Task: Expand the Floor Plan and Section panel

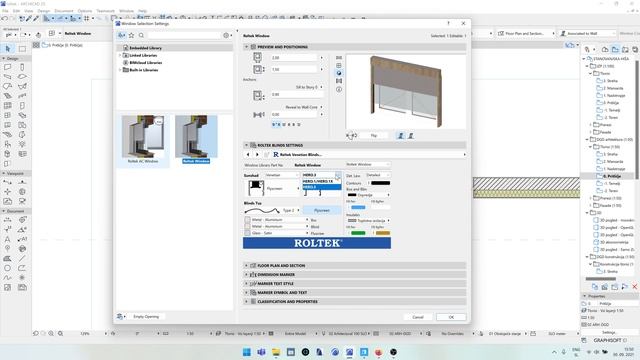Action: pos(246,266)
